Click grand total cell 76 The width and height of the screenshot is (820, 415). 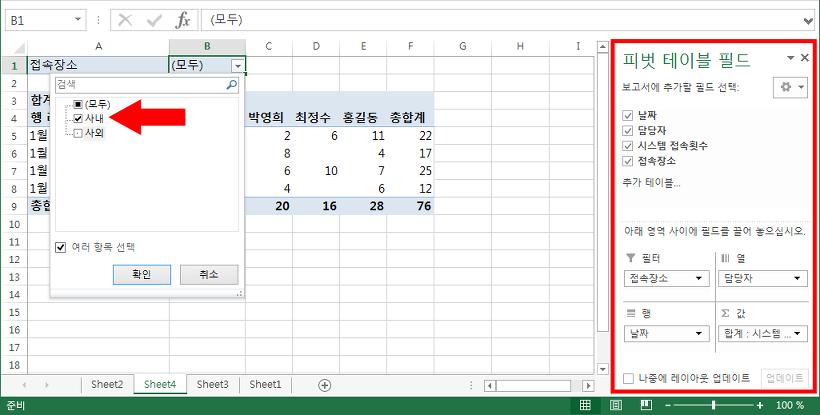(x=410, y=206)
